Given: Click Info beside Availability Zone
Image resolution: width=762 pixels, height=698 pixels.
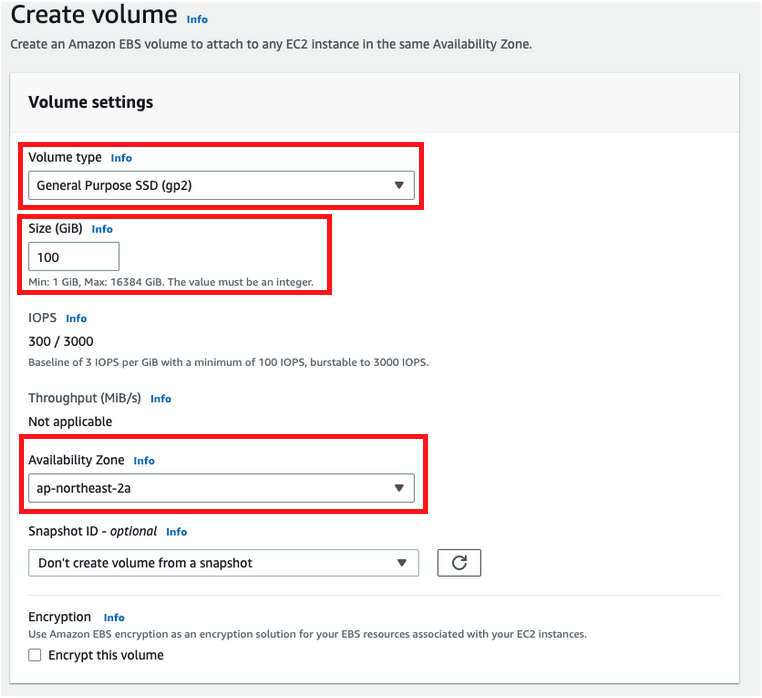Looking at the screenshot, I should pos(144,461).
